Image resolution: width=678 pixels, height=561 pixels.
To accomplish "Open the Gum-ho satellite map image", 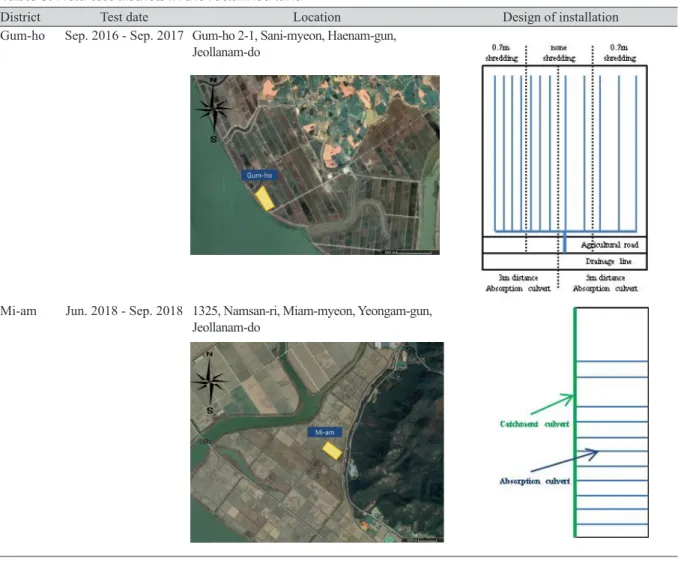I will [315, 165].
